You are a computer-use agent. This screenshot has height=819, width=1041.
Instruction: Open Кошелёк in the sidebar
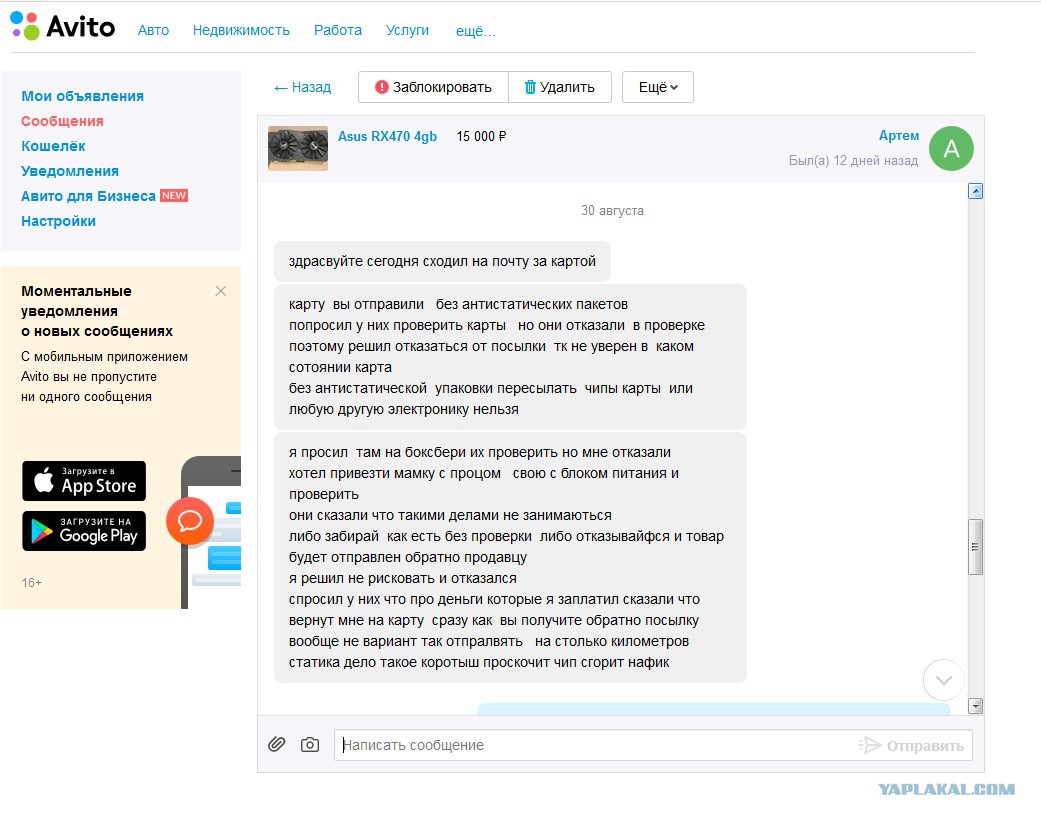click(53, 146)
